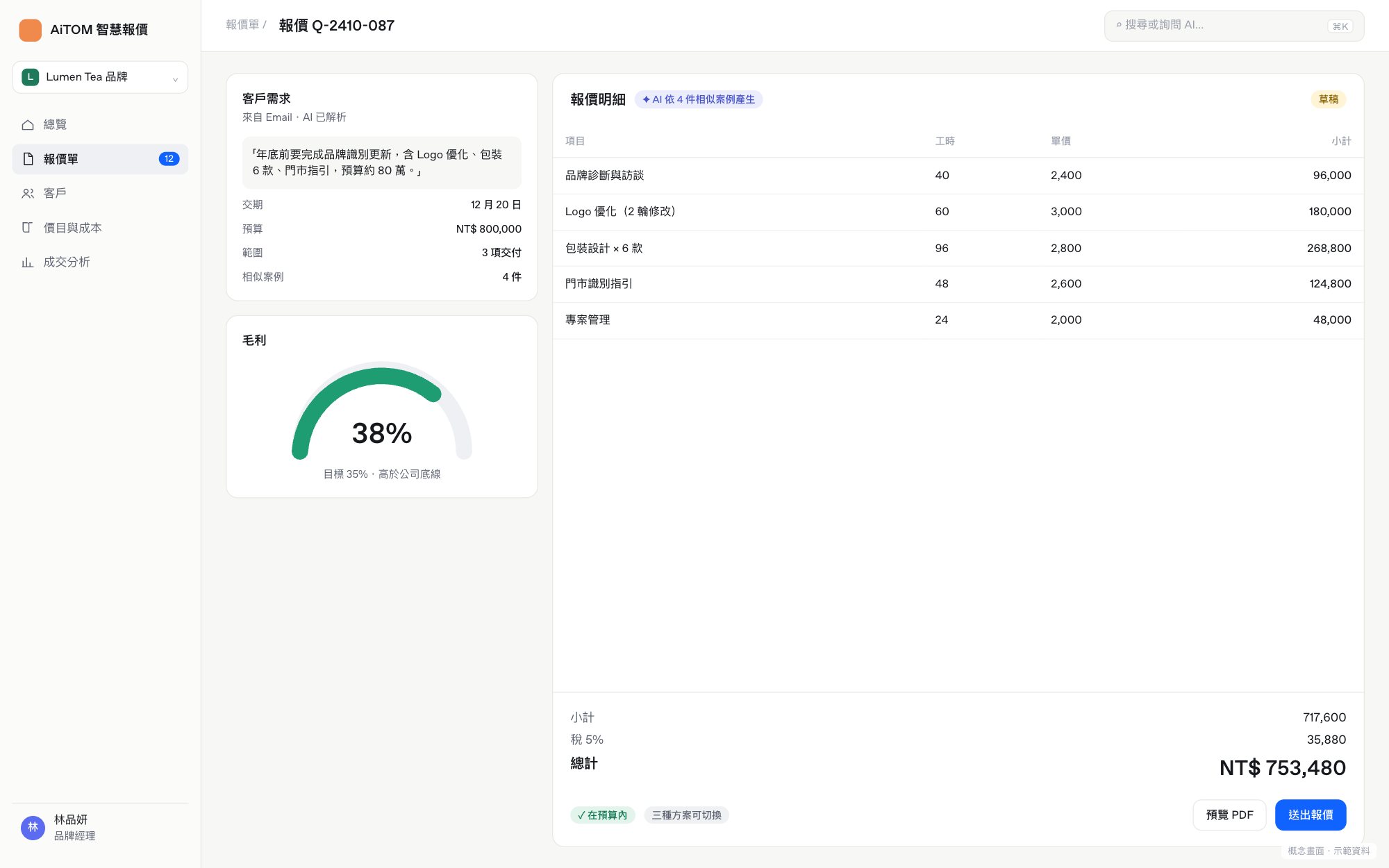
Task: Click the 林 user avatar
Action: (33, 827)
